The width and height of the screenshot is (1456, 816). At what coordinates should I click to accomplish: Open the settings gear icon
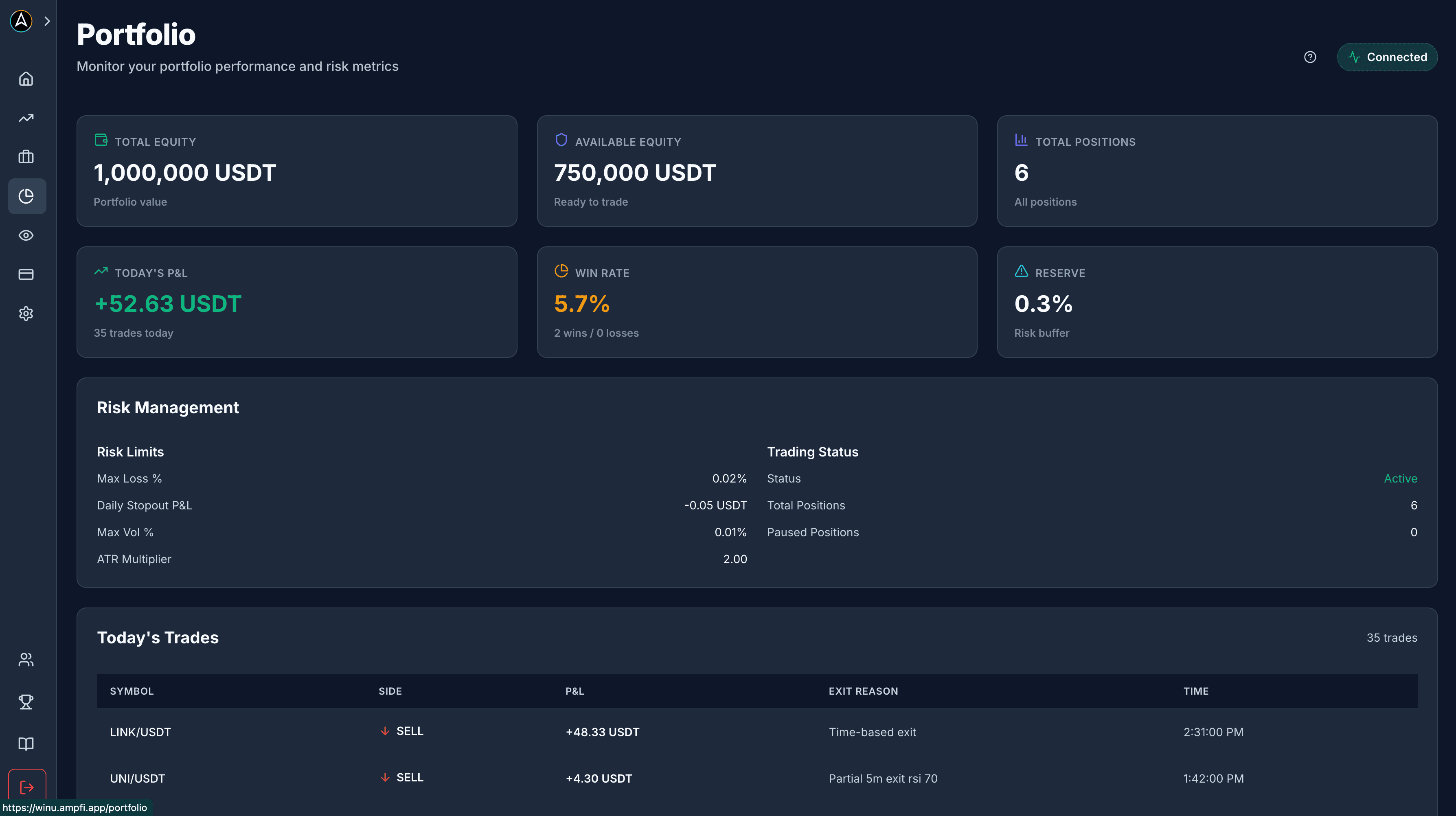coord(26,314)
